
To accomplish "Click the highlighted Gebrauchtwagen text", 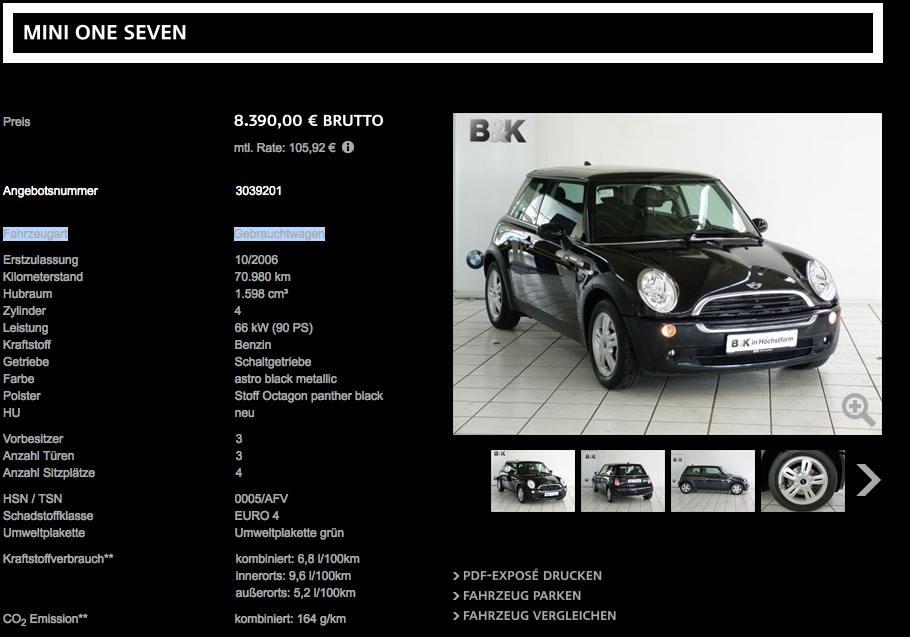I will pos(279,234).
